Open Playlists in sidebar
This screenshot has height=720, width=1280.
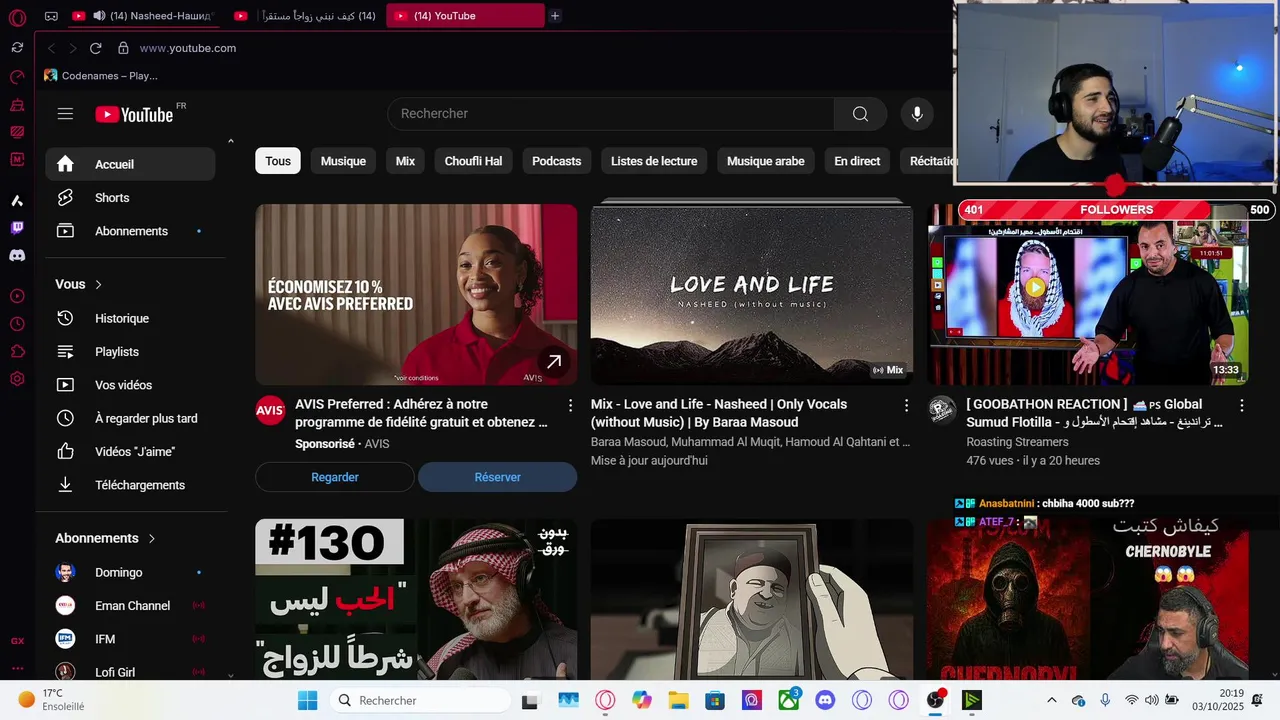click(130, 352)
